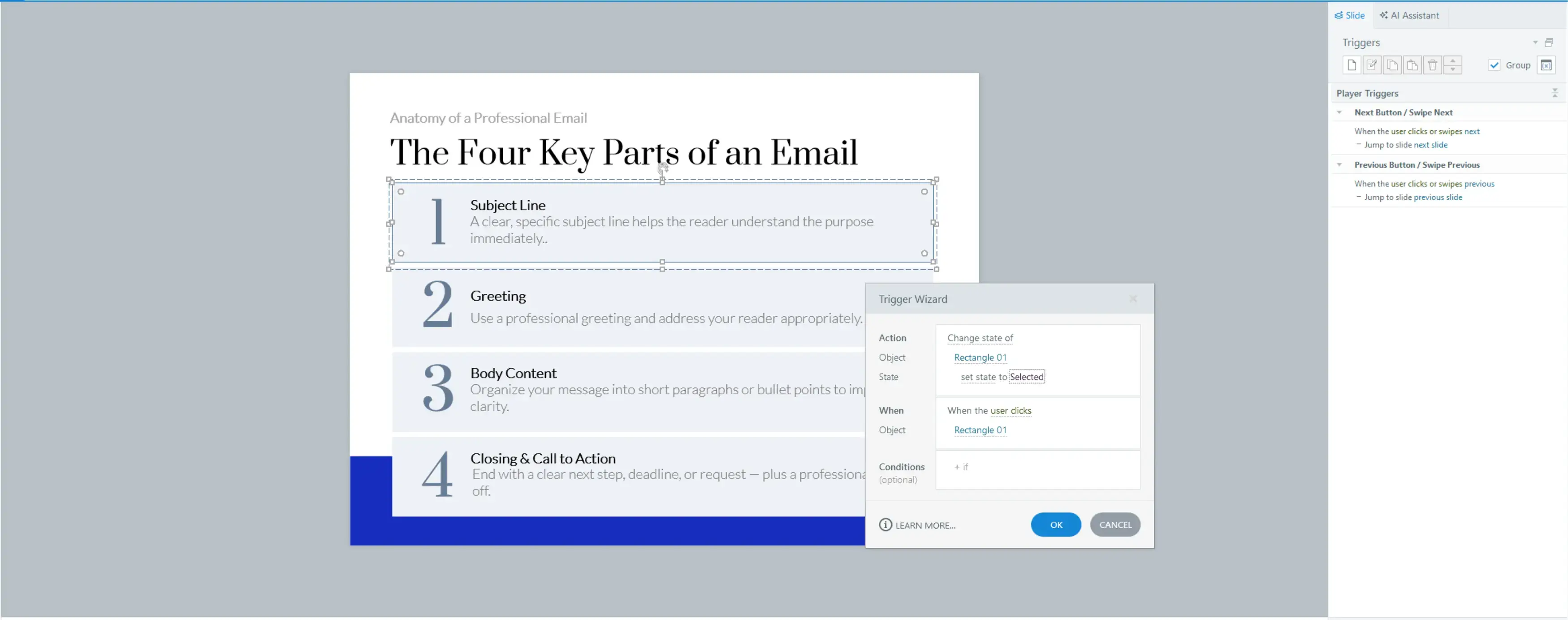Move the trigger up with the up arrow
Image resolution: width=1568 pixels, height=620 pixels.
pyautogui.click(x=1452, y=61)
